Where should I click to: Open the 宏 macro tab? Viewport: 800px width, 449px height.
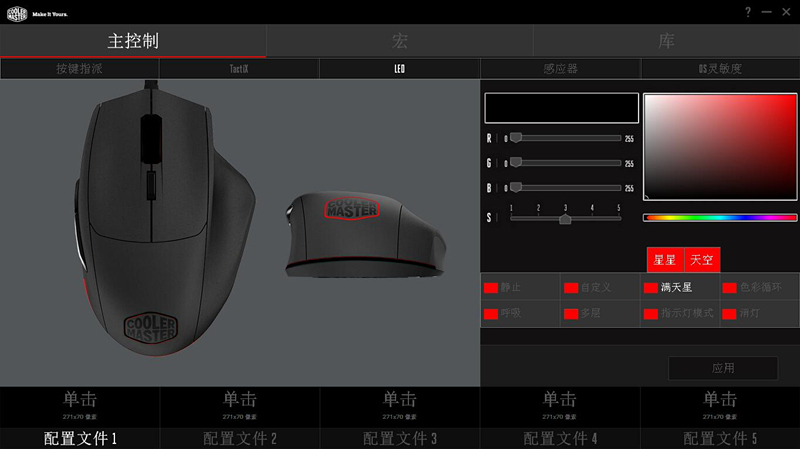point(399,41)
